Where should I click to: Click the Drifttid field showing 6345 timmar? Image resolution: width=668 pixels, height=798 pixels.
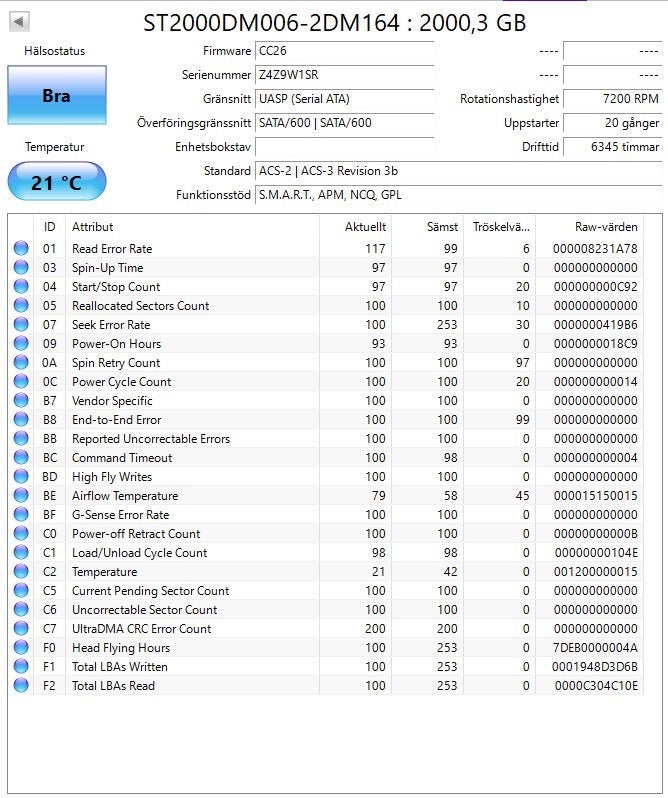[x=613, y=147]
